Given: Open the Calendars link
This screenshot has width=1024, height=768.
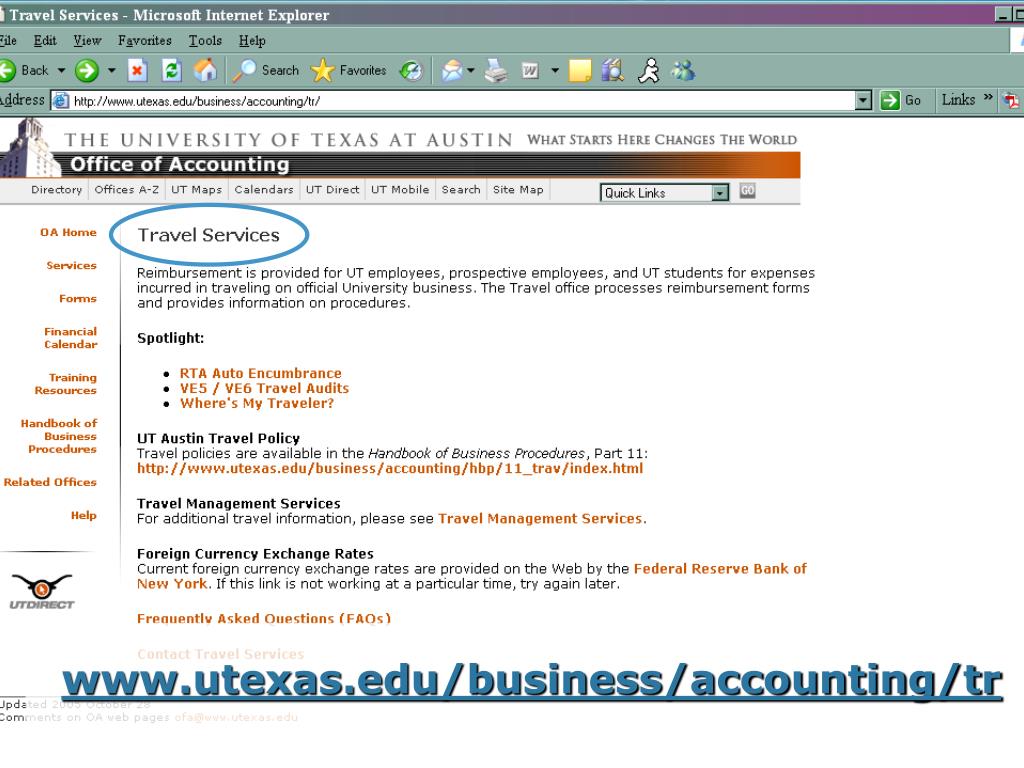Looking at the screenshot, I should (x=264, y=189).
